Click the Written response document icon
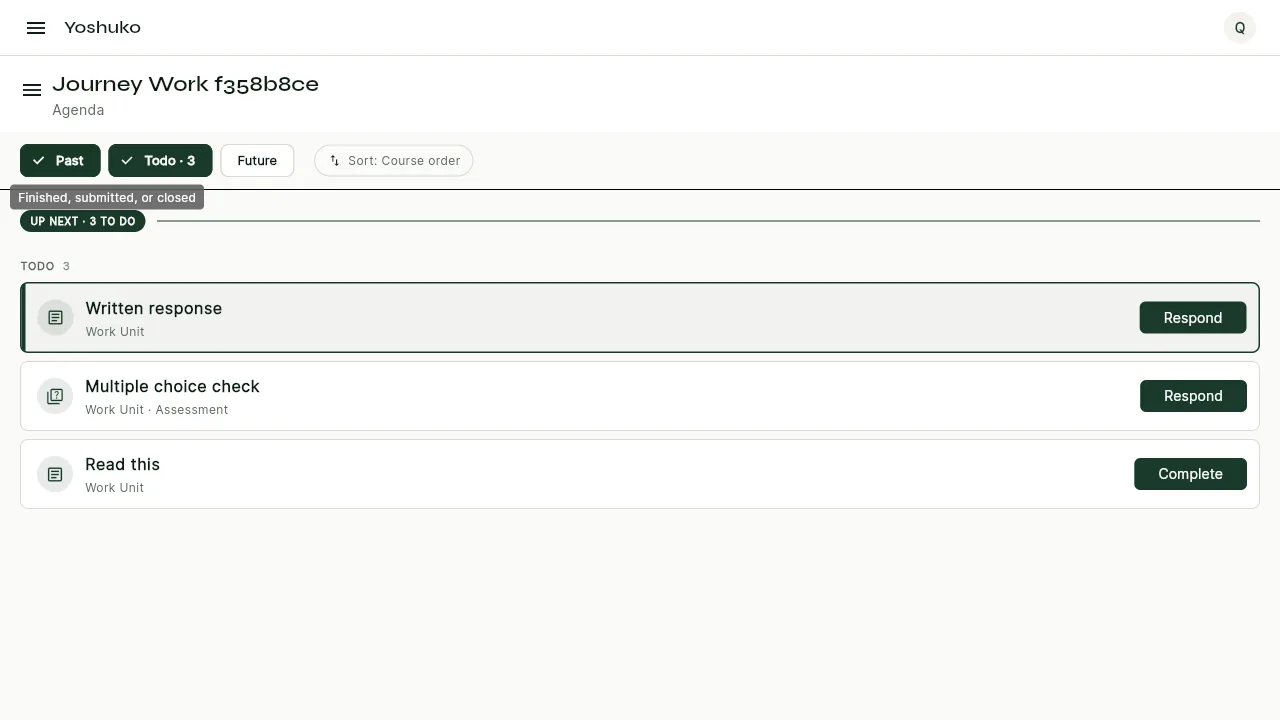Image resolution: width=1280 pixels, height=720 pixels. pos(55,318)
